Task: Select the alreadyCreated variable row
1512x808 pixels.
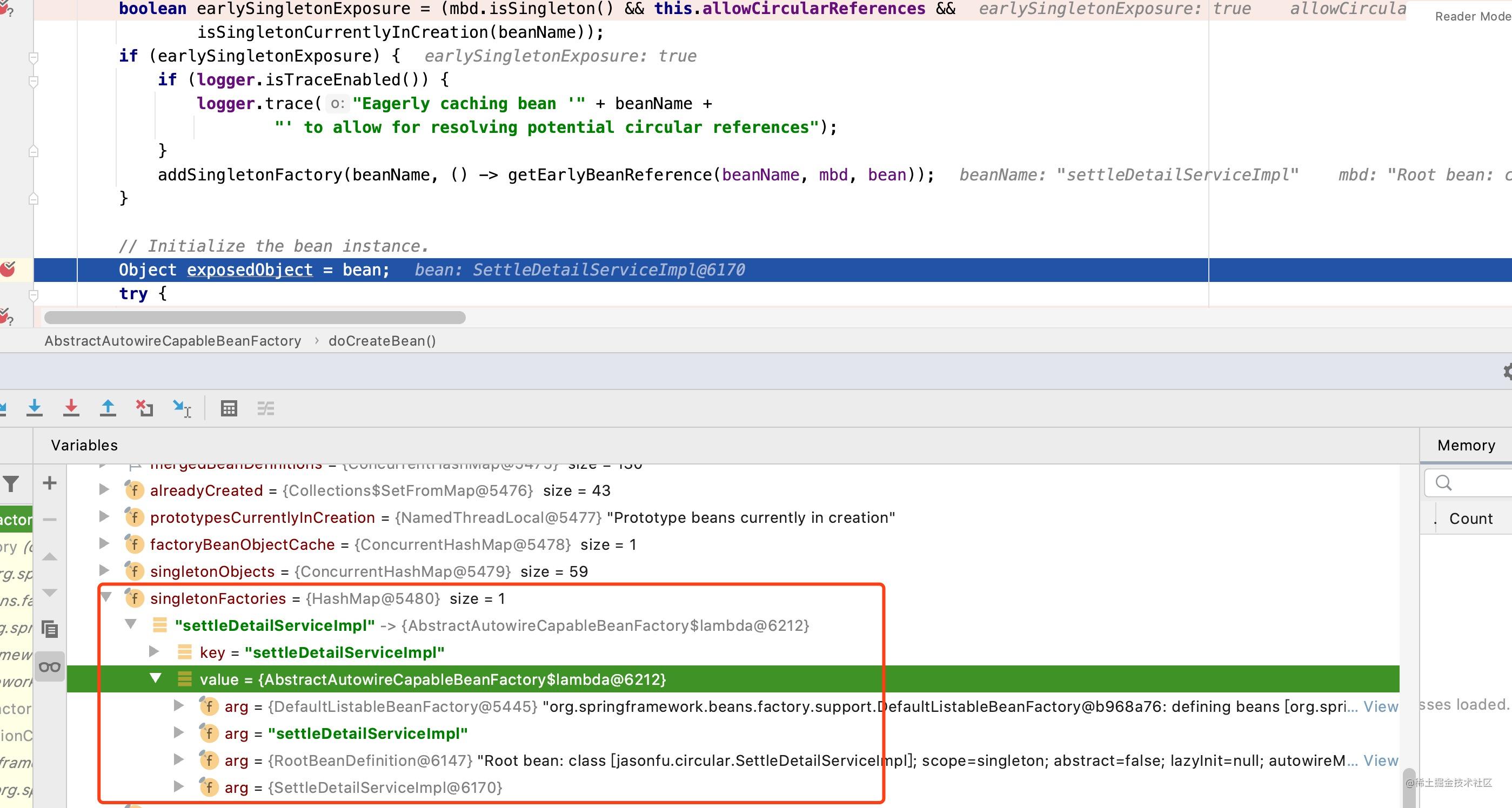Action: click(733, 490)
